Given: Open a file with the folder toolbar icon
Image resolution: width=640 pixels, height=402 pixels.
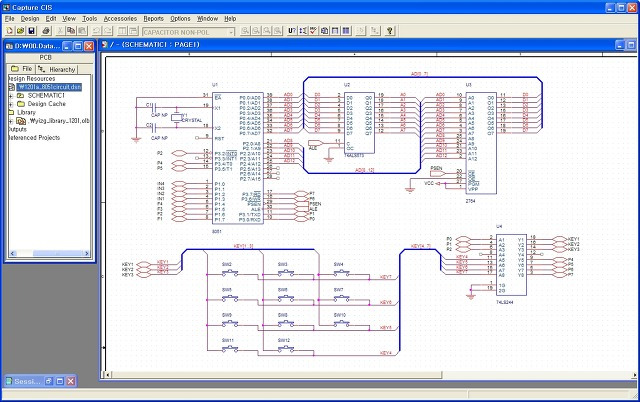Looking at the screenshot, I should click(x=20, y=31).
